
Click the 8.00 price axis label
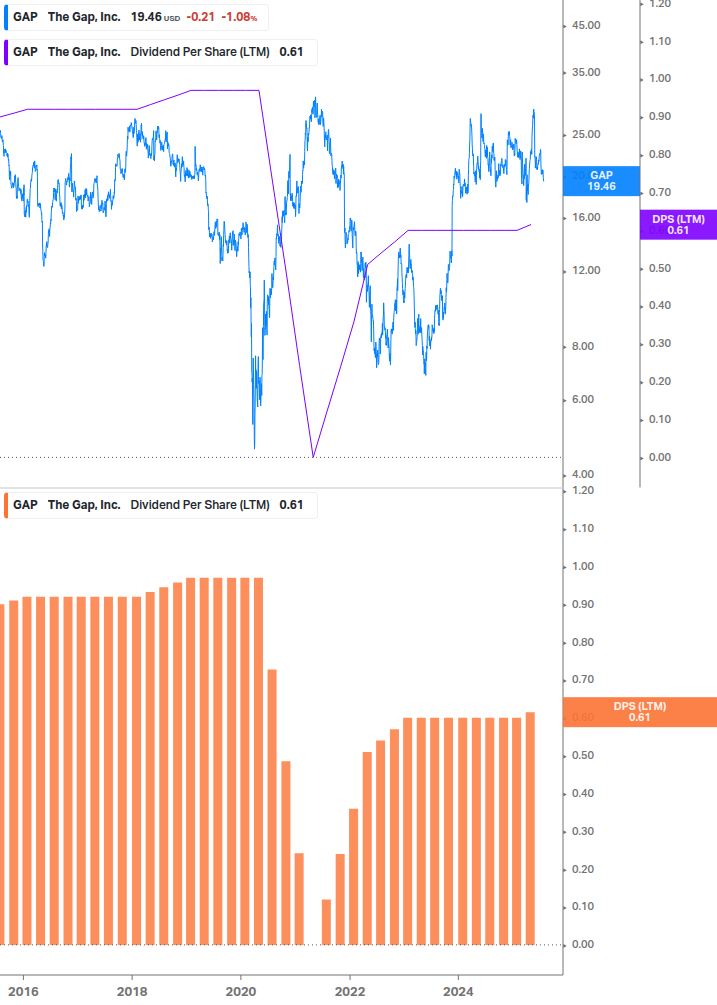pyautogui.click(x=583, y=347)
